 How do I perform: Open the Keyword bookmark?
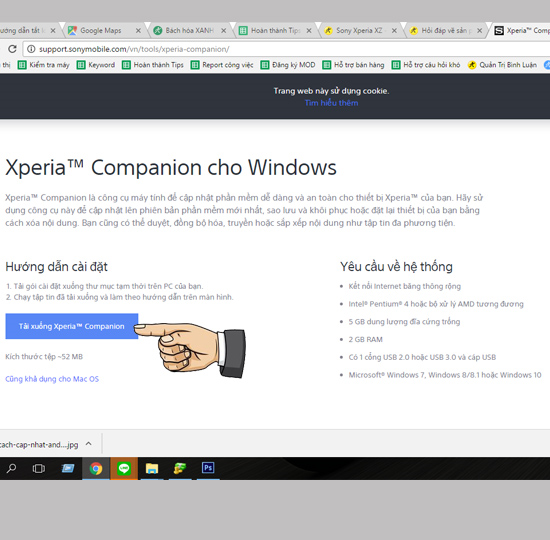(96, 65)
